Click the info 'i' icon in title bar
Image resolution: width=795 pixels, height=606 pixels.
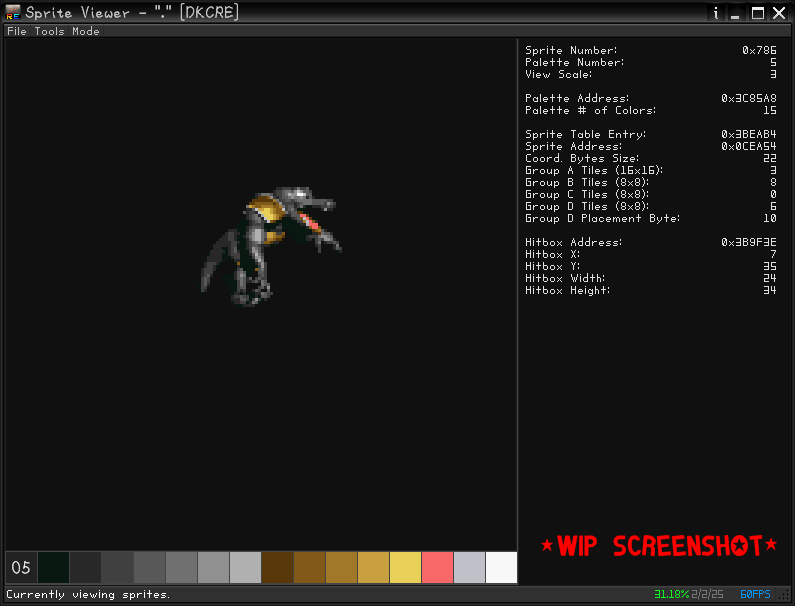716,13
